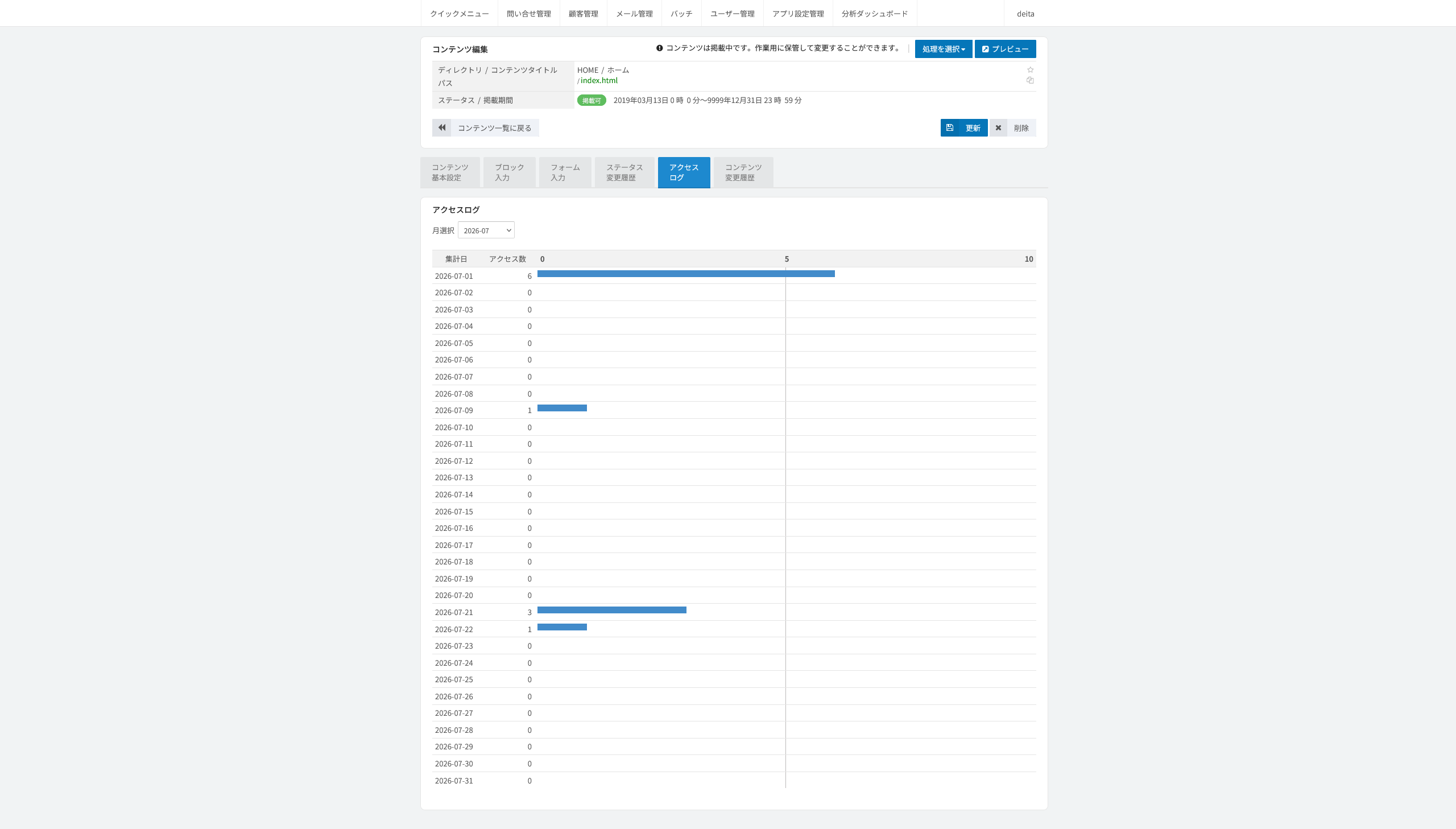Open the アプリ設定管理 menu
Screen dimensions: 1456x829
tap(798, 13)
